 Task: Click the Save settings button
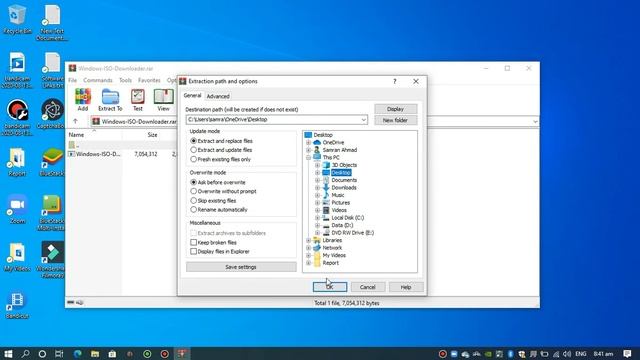pyautogui.click(x=241, y=267)
